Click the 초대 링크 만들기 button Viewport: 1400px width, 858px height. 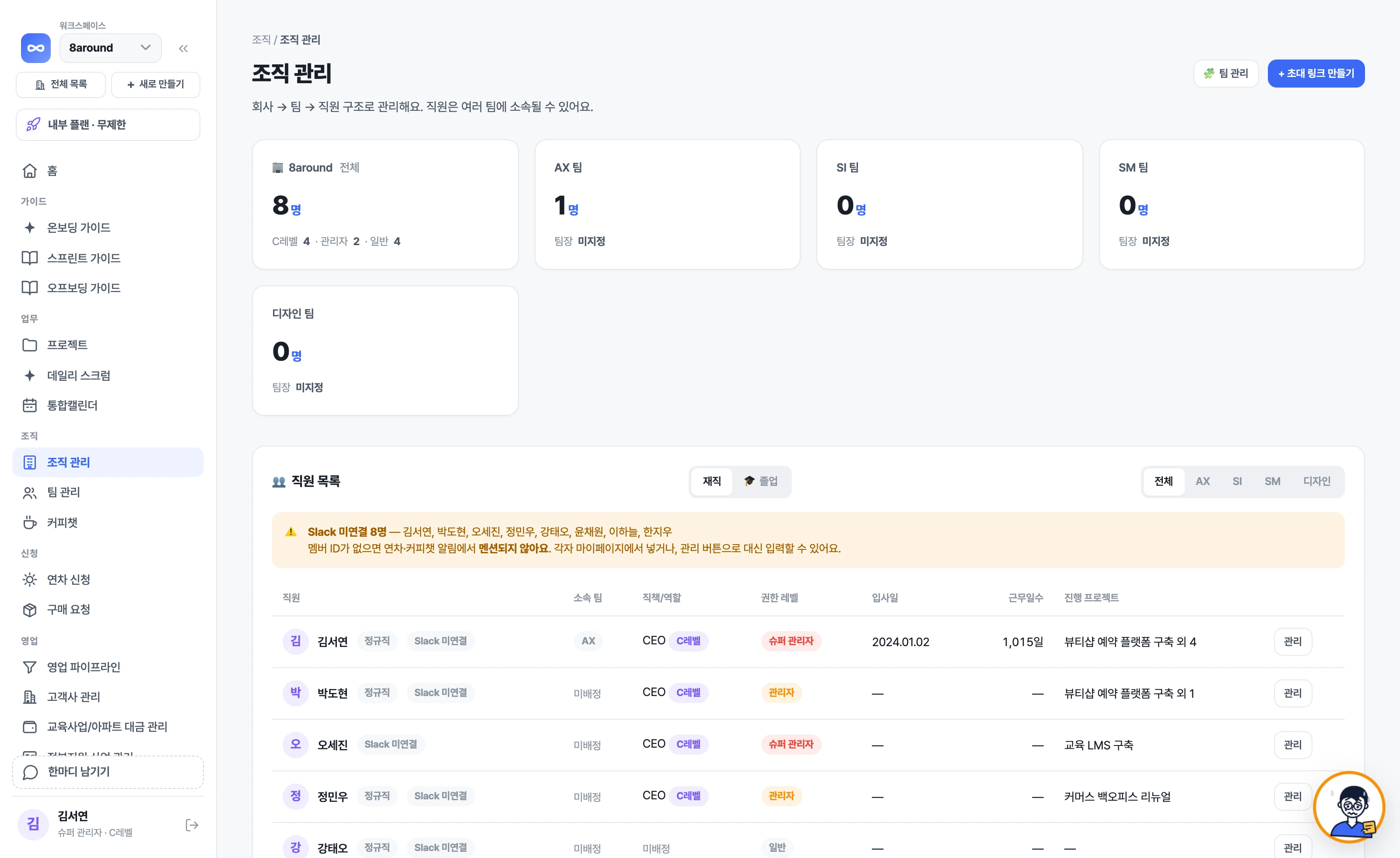click(x=1316, y=74)
